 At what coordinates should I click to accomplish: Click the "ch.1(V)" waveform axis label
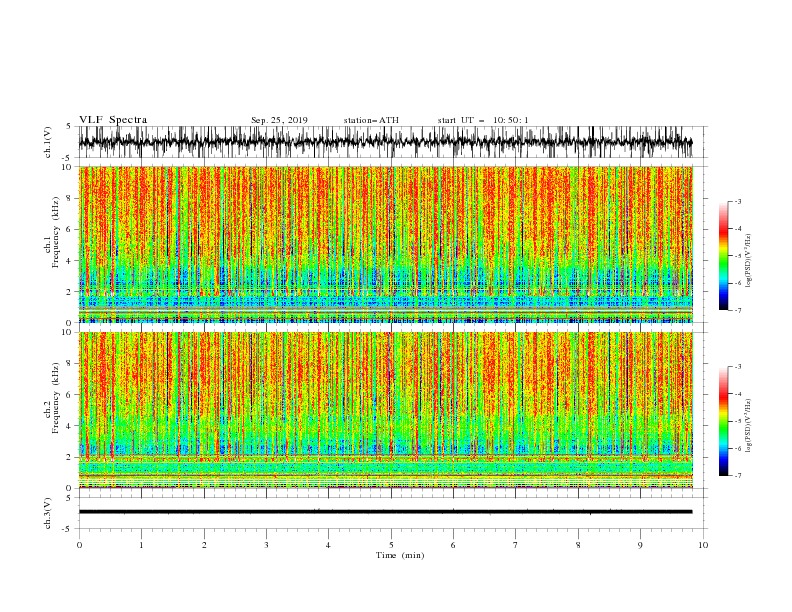tap(48, 142)
